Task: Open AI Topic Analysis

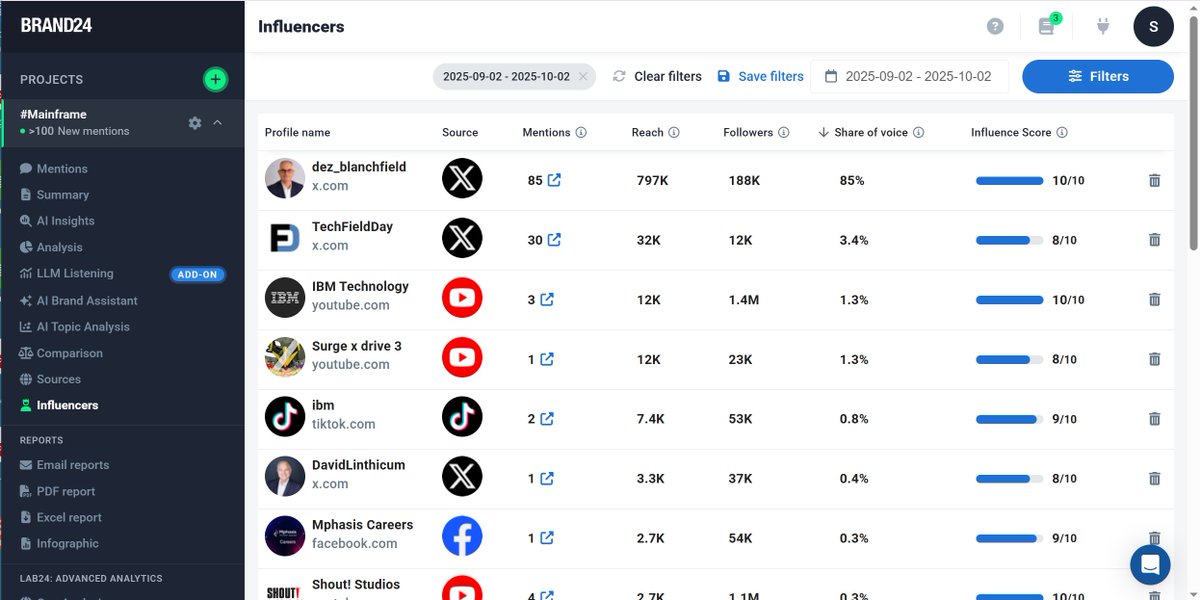Action: tap(83, 326)
